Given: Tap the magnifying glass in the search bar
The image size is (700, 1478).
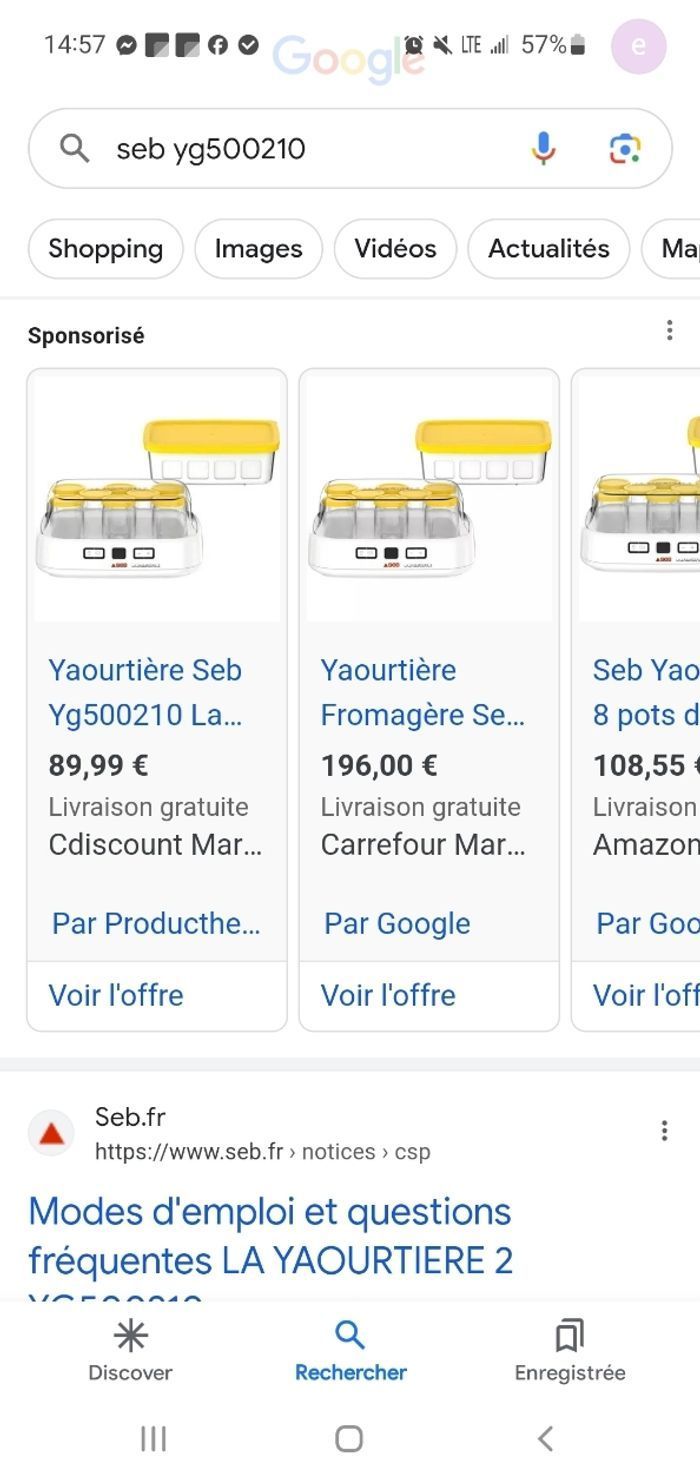Looking at the screenshot, I should click(x=75, y=147).
